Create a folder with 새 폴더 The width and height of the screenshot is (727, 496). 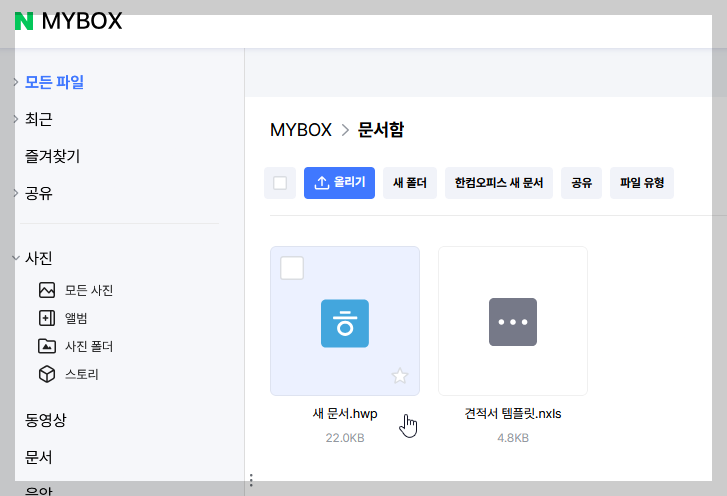[410, 183]
